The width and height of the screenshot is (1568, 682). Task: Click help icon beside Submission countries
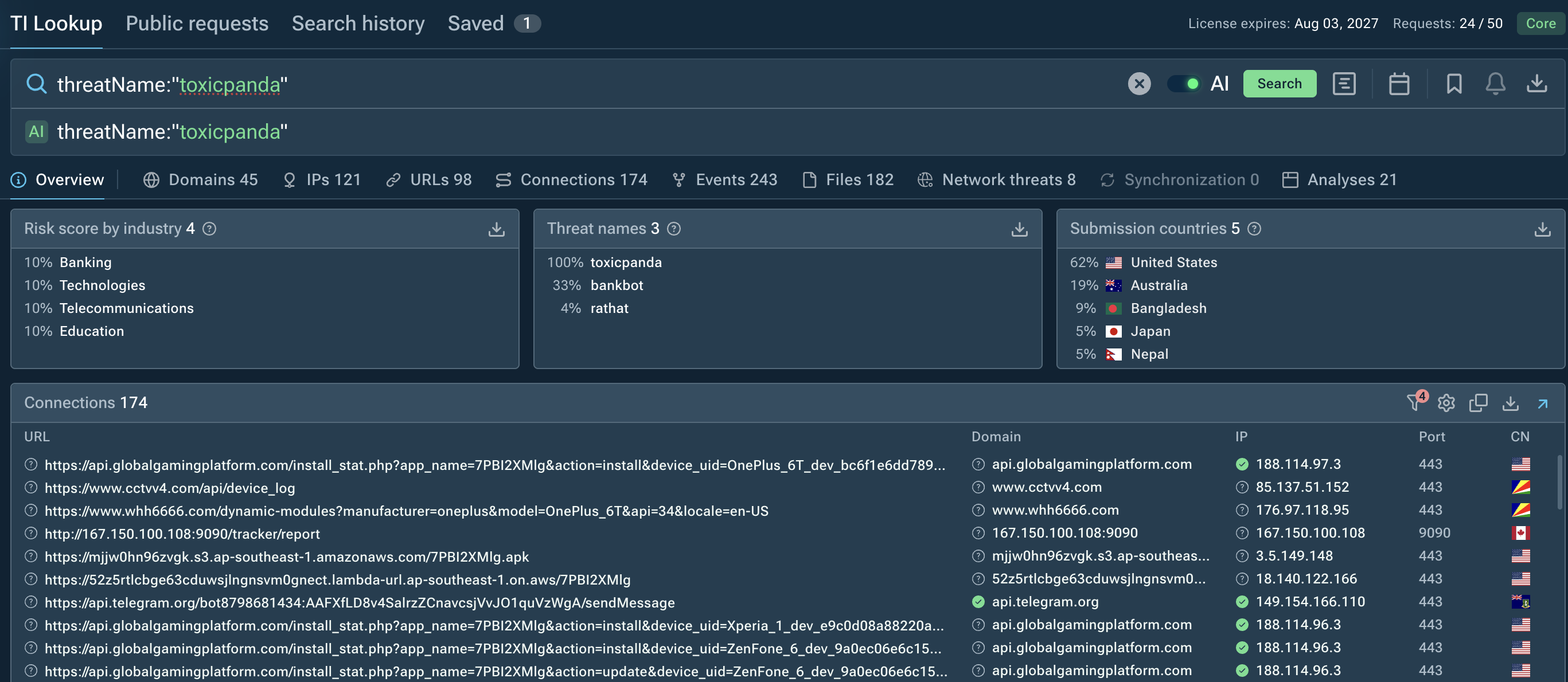tap(1254, 229)
